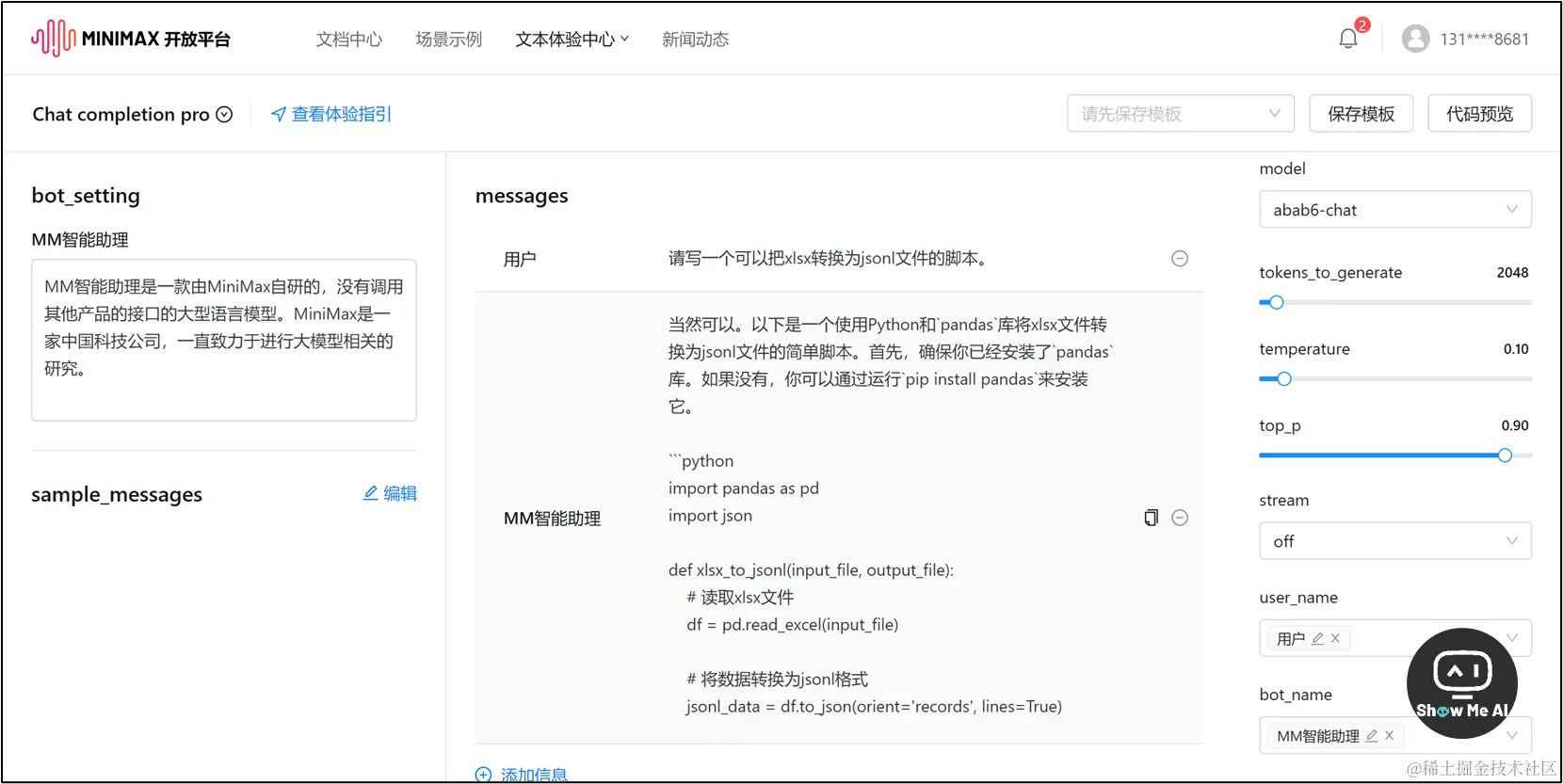Viewport: 1563px width, 784px height.
Task: Open 新闻动态 in the top navigation
Action: click(x=696, y=39)
